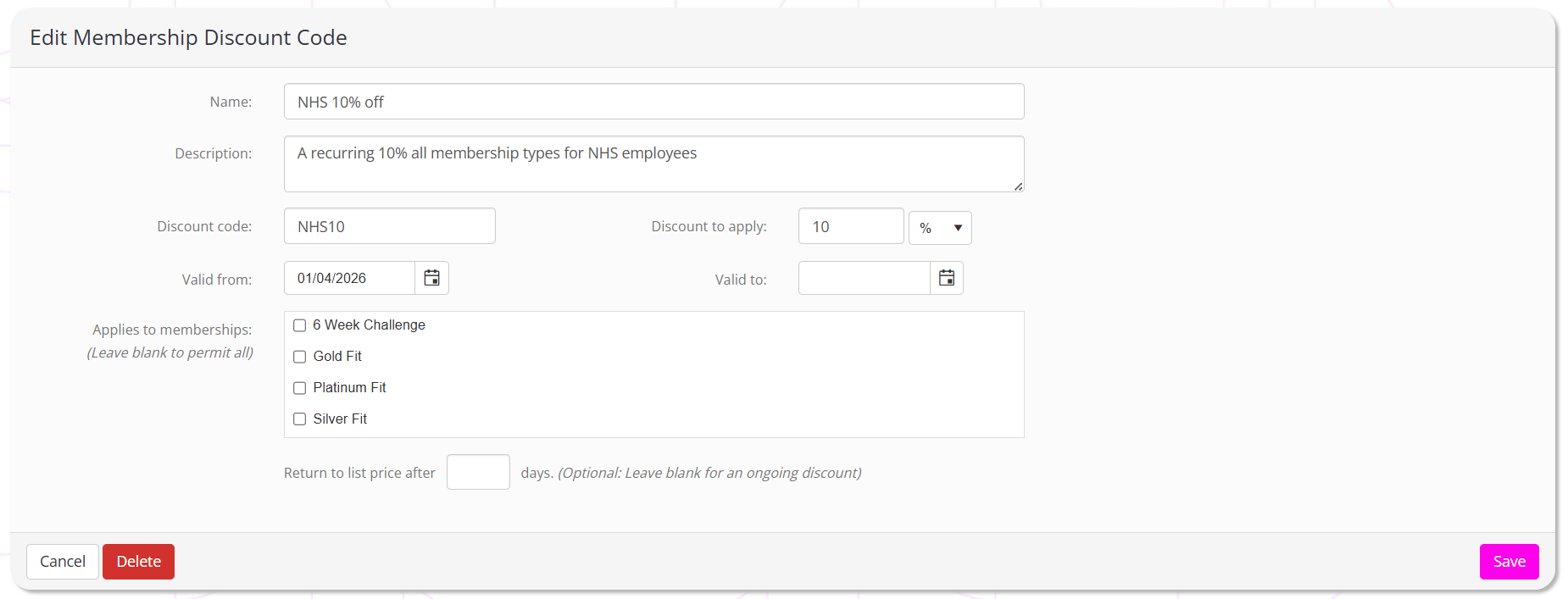Select the Silver Fit membership checkbox
Screen dimensions: 1568x599
[x=299, y=419]
